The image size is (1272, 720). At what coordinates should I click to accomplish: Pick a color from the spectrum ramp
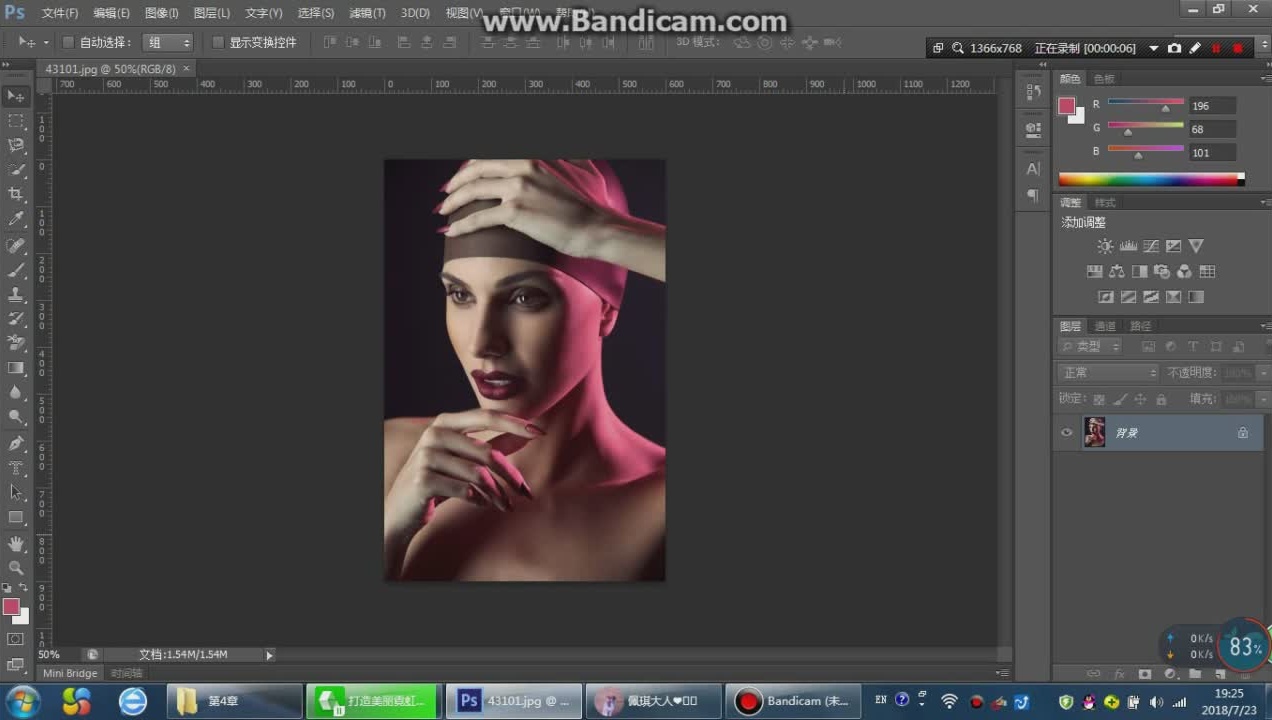pyautogui.click(x=1151, y=180)
